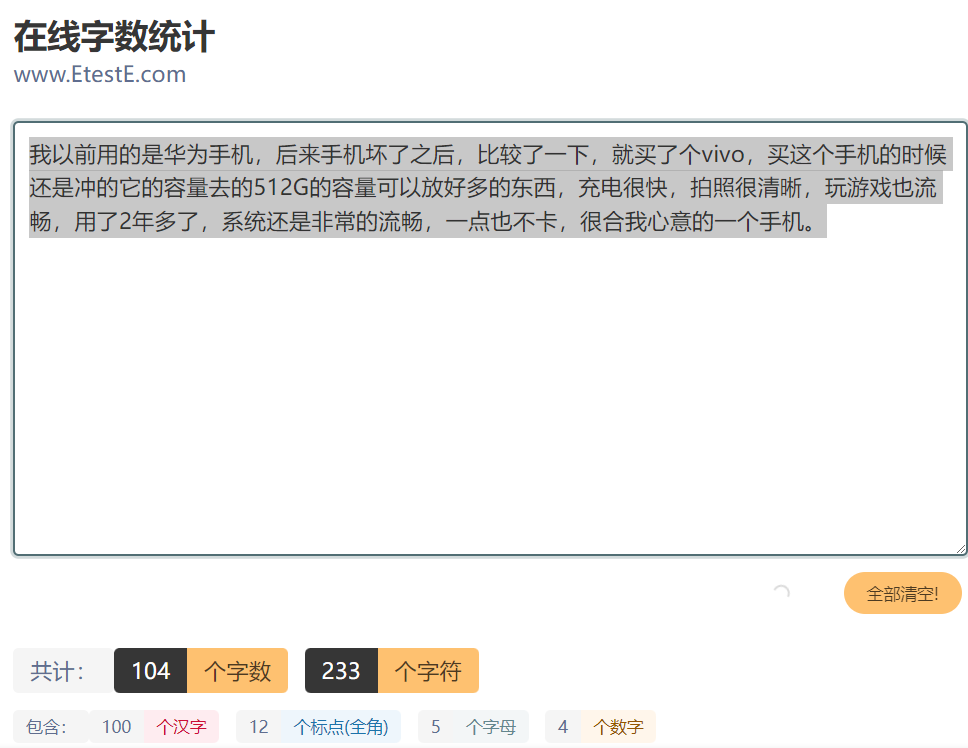Click the 233 character count value
Image resolution: width=968 pixels, height=748 pixels.
[341, 671]
